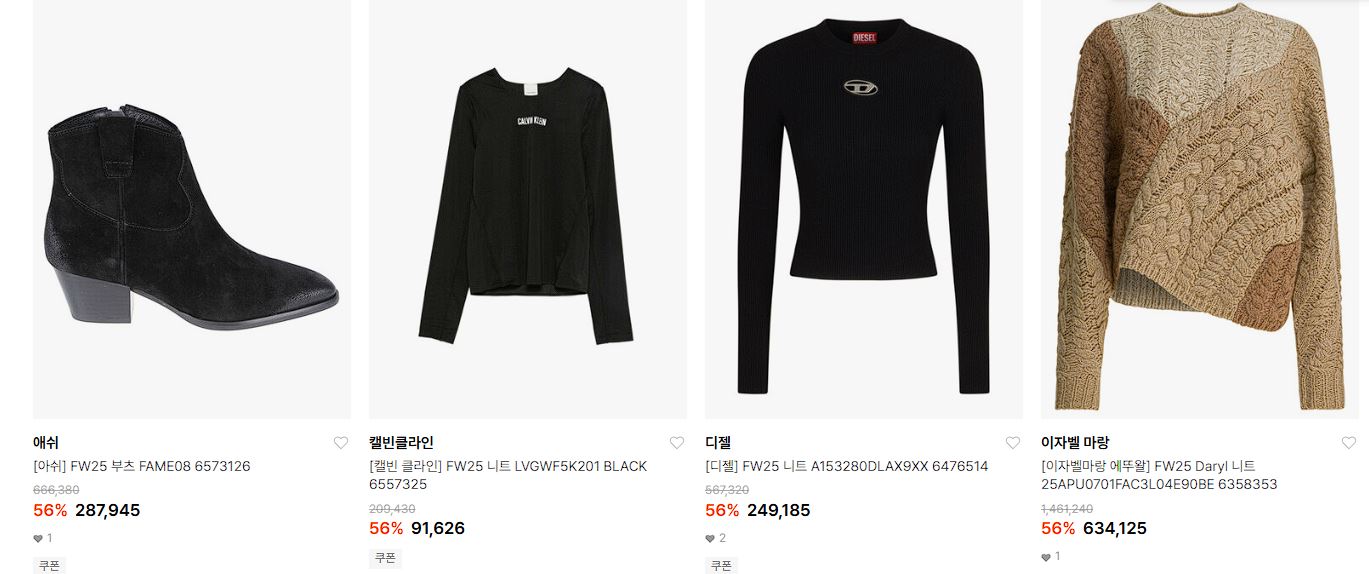The image size is (1369, 574).
Task: Toggle heart icon for Isabel Marant knit
Action: coord(1349,443)
